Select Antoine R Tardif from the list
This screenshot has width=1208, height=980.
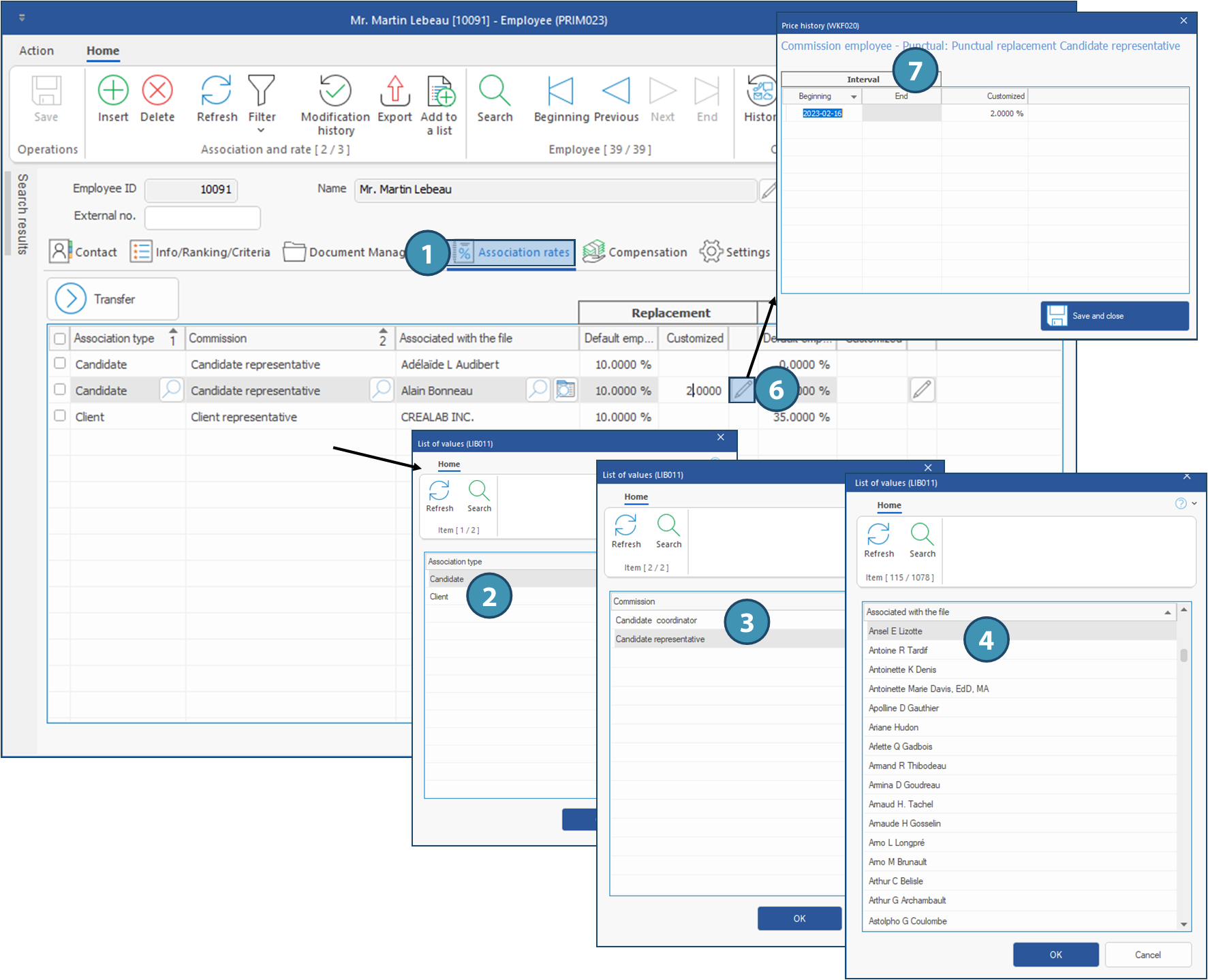pyautogui.click(x=898, y=650)
